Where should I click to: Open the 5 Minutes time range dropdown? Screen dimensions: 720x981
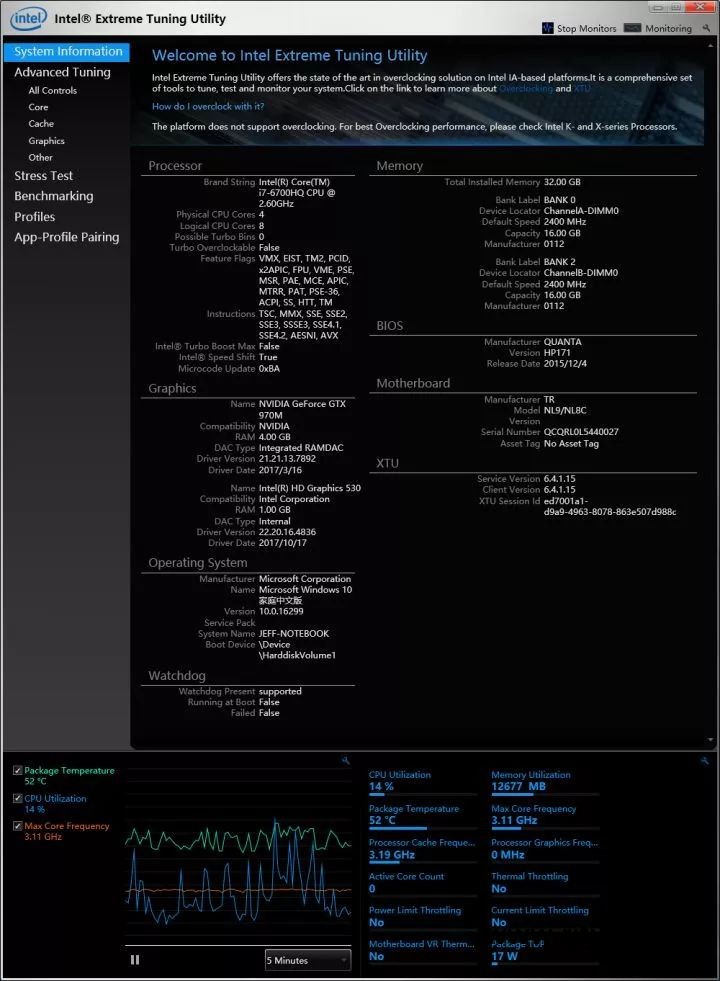(x=308, y=960)
